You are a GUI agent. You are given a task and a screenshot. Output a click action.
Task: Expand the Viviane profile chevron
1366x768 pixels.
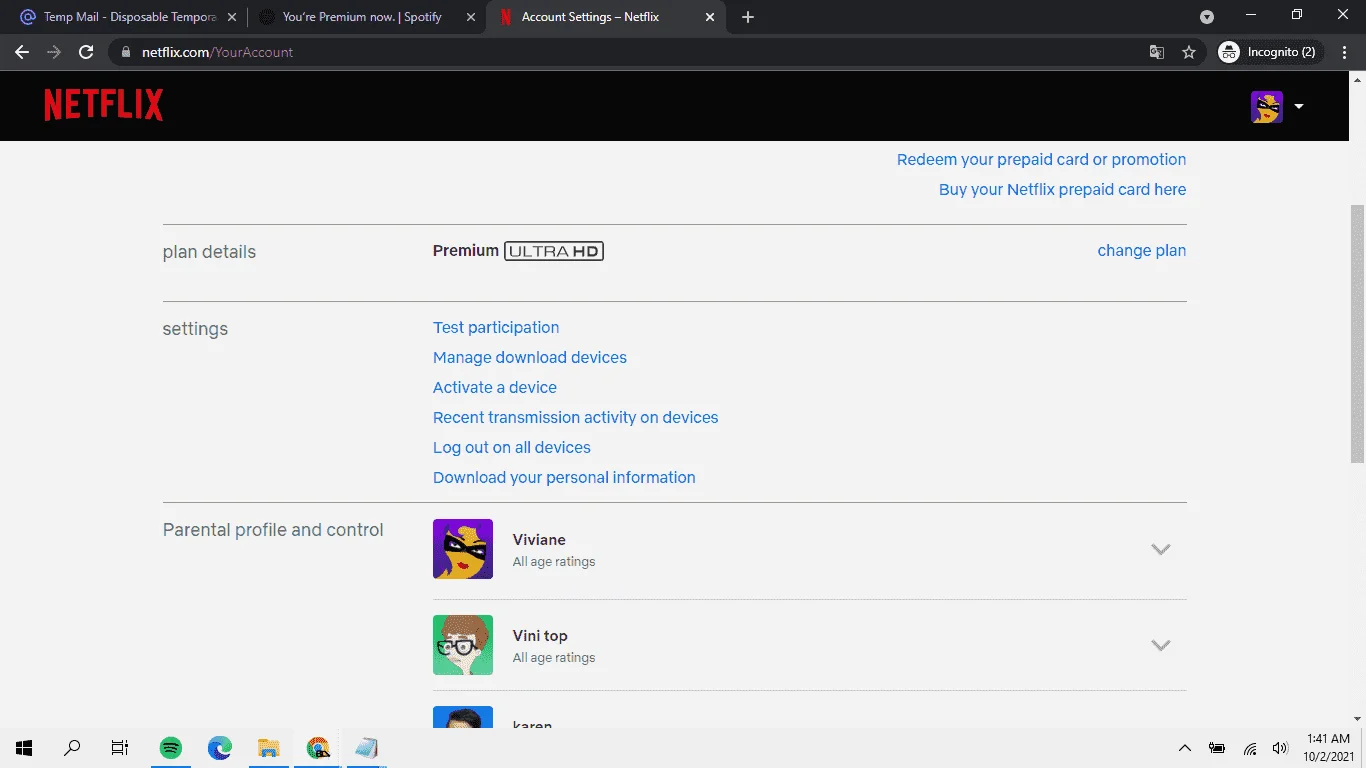pyautogui.click(x=1160, y=549)
